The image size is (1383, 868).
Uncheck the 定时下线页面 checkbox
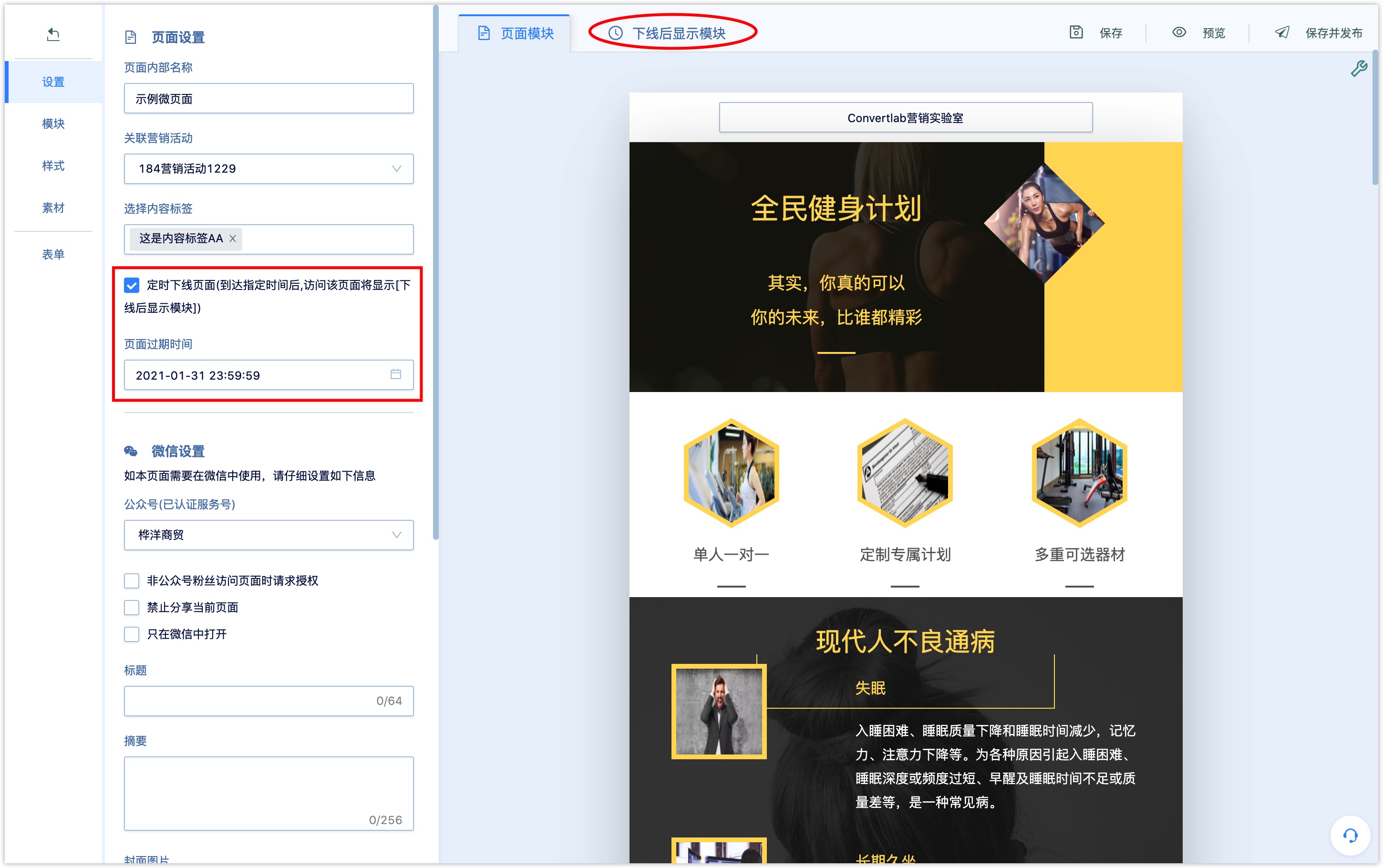[x=132, y=285]
